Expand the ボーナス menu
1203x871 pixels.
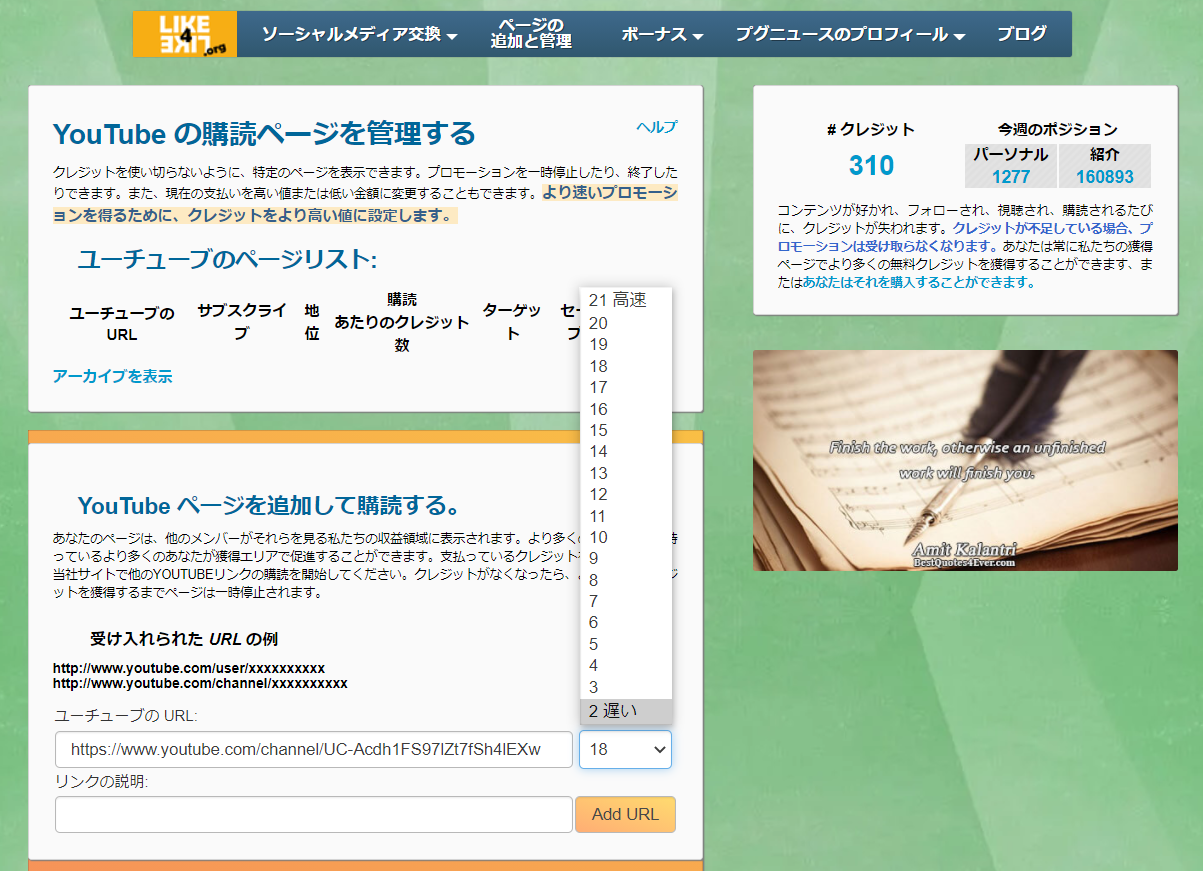coord(662,34)
